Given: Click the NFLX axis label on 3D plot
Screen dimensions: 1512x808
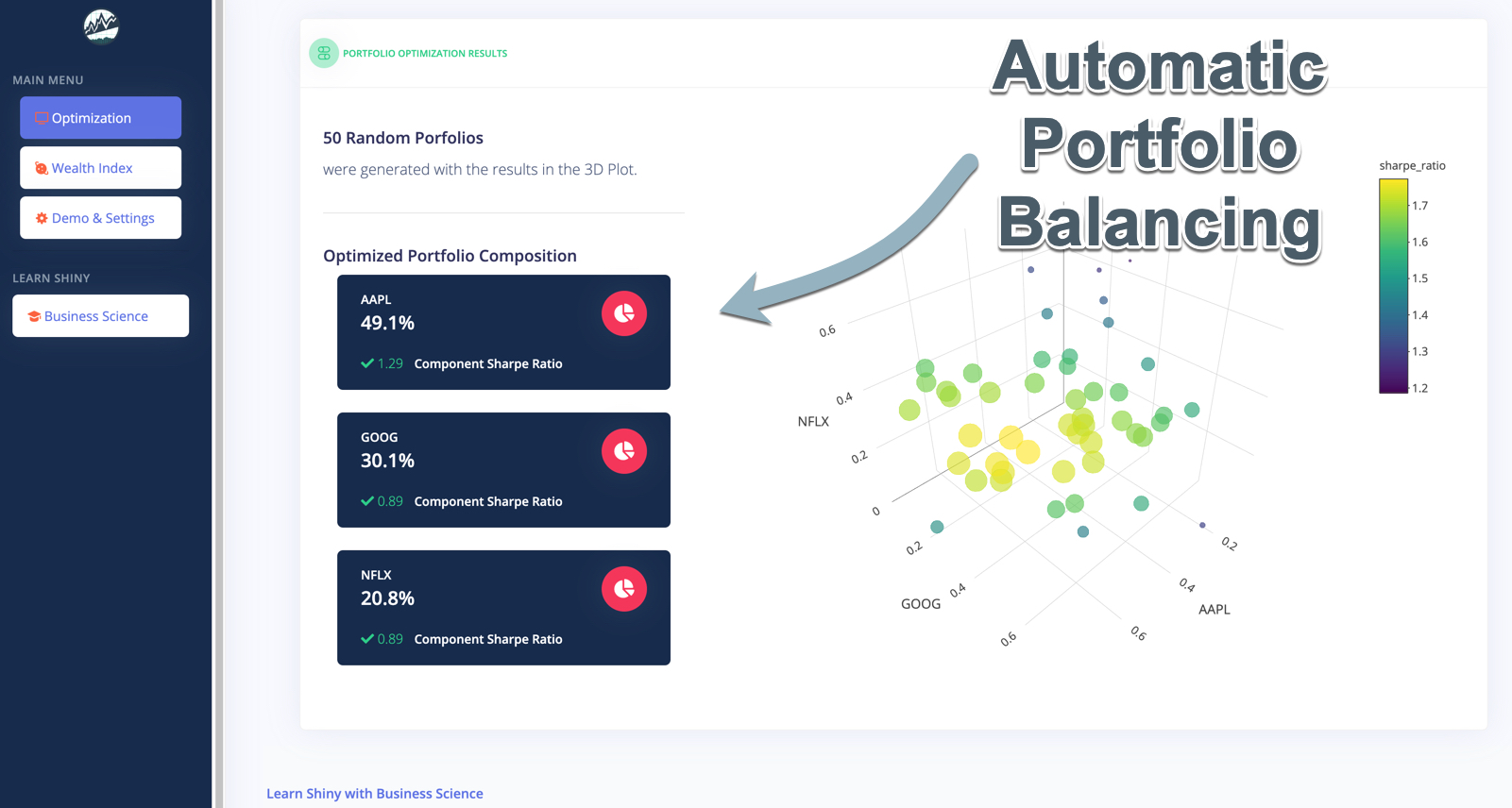Looking at the screenshot, I should click(813, 422).
